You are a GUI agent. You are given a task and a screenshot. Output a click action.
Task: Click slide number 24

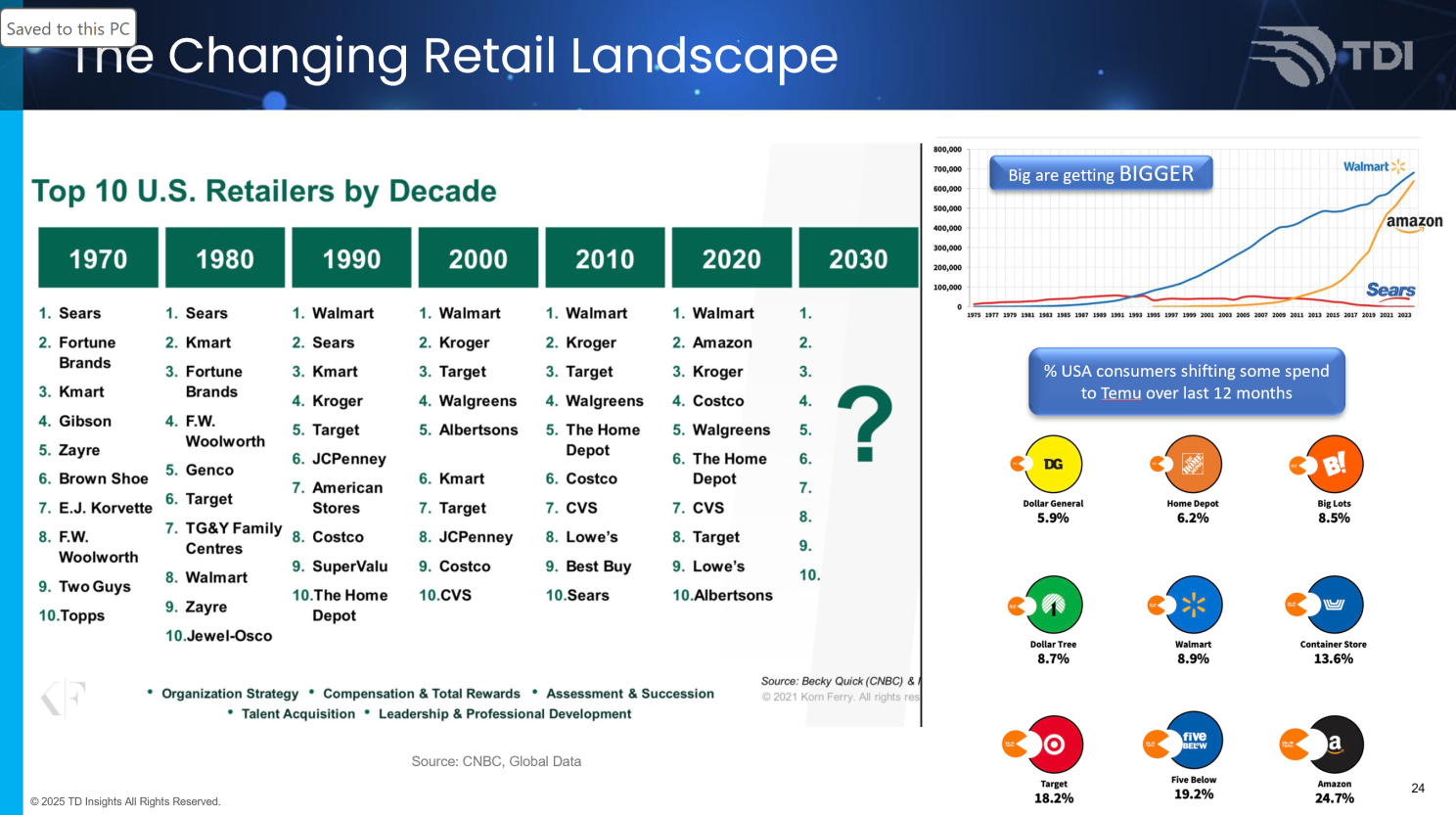pos(1418,788)
